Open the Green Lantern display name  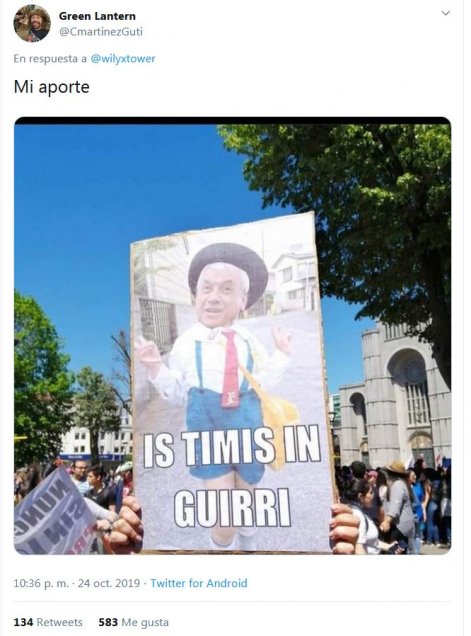tap(97, 16)
